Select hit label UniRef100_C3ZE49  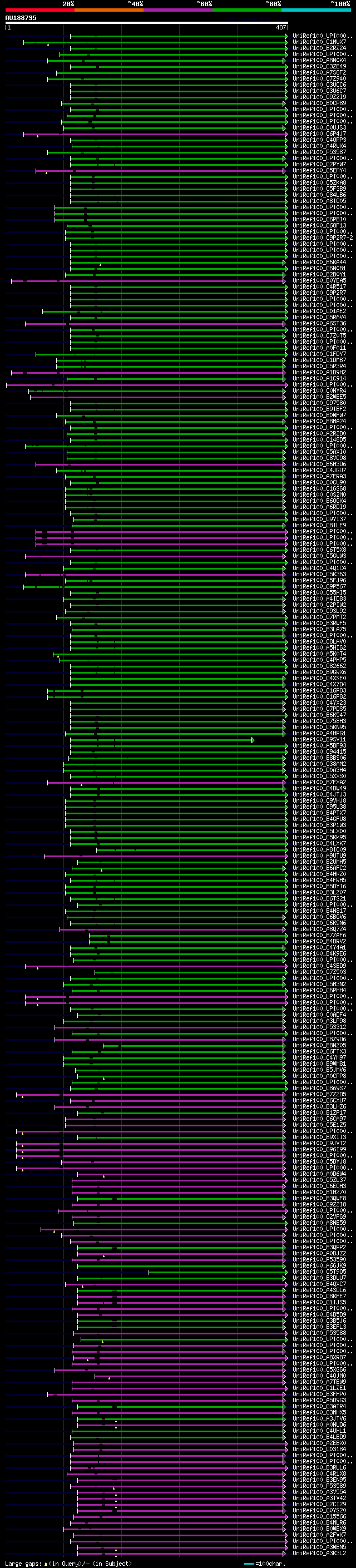pyautogui.click(x=319, y=67)
